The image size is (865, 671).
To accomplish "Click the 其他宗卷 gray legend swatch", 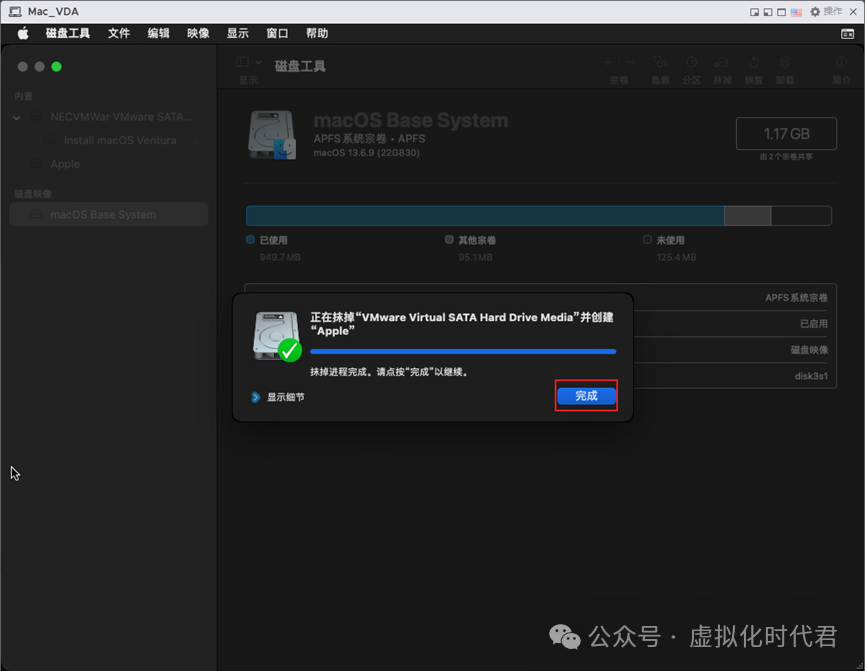I will [449, 239].
